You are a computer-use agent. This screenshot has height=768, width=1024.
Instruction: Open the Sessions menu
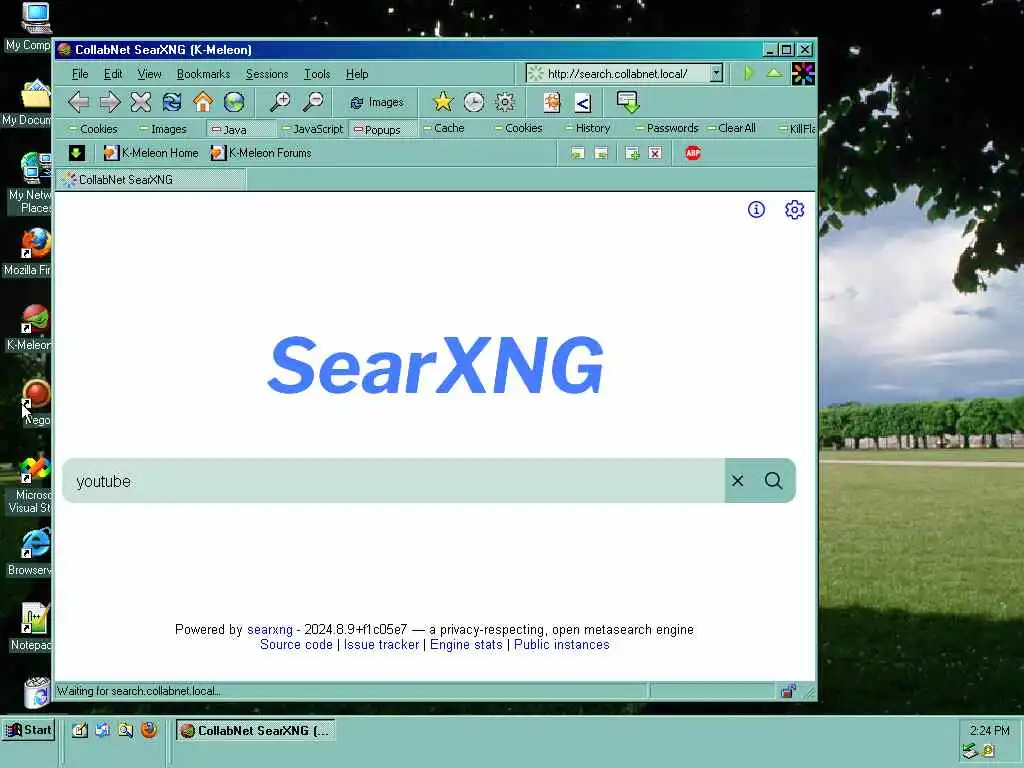(266, 74)
